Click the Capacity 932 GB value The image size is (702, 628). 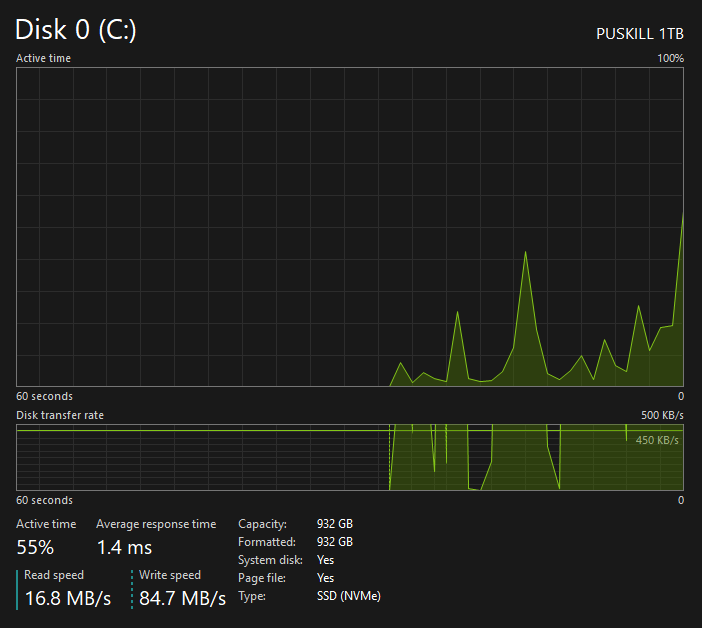(x=335, y=524)
